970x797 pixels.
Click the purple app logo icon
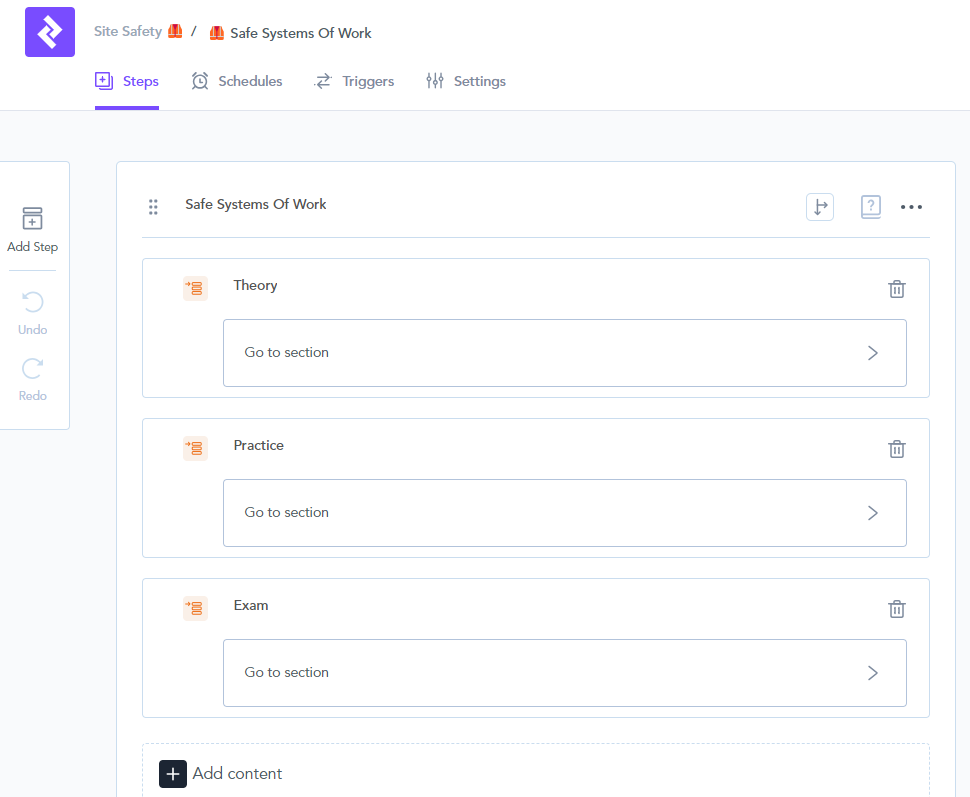[x=50, y=32]
